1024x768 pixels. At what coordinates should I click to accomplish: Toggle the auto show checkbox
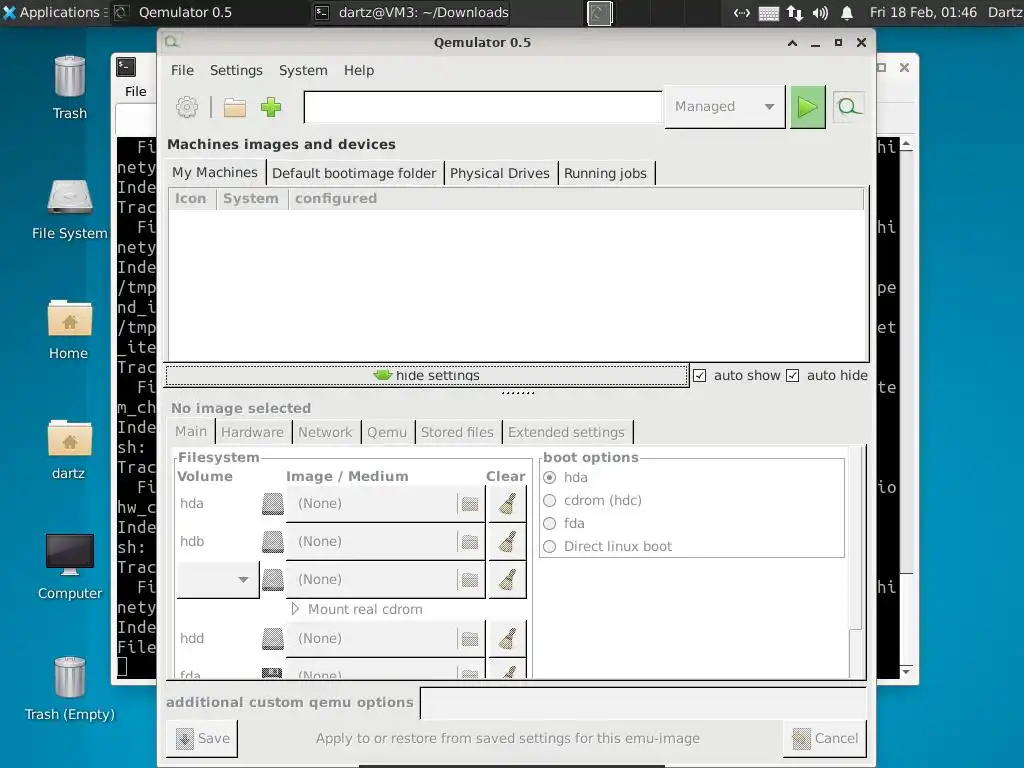click(x=699, y=376)
